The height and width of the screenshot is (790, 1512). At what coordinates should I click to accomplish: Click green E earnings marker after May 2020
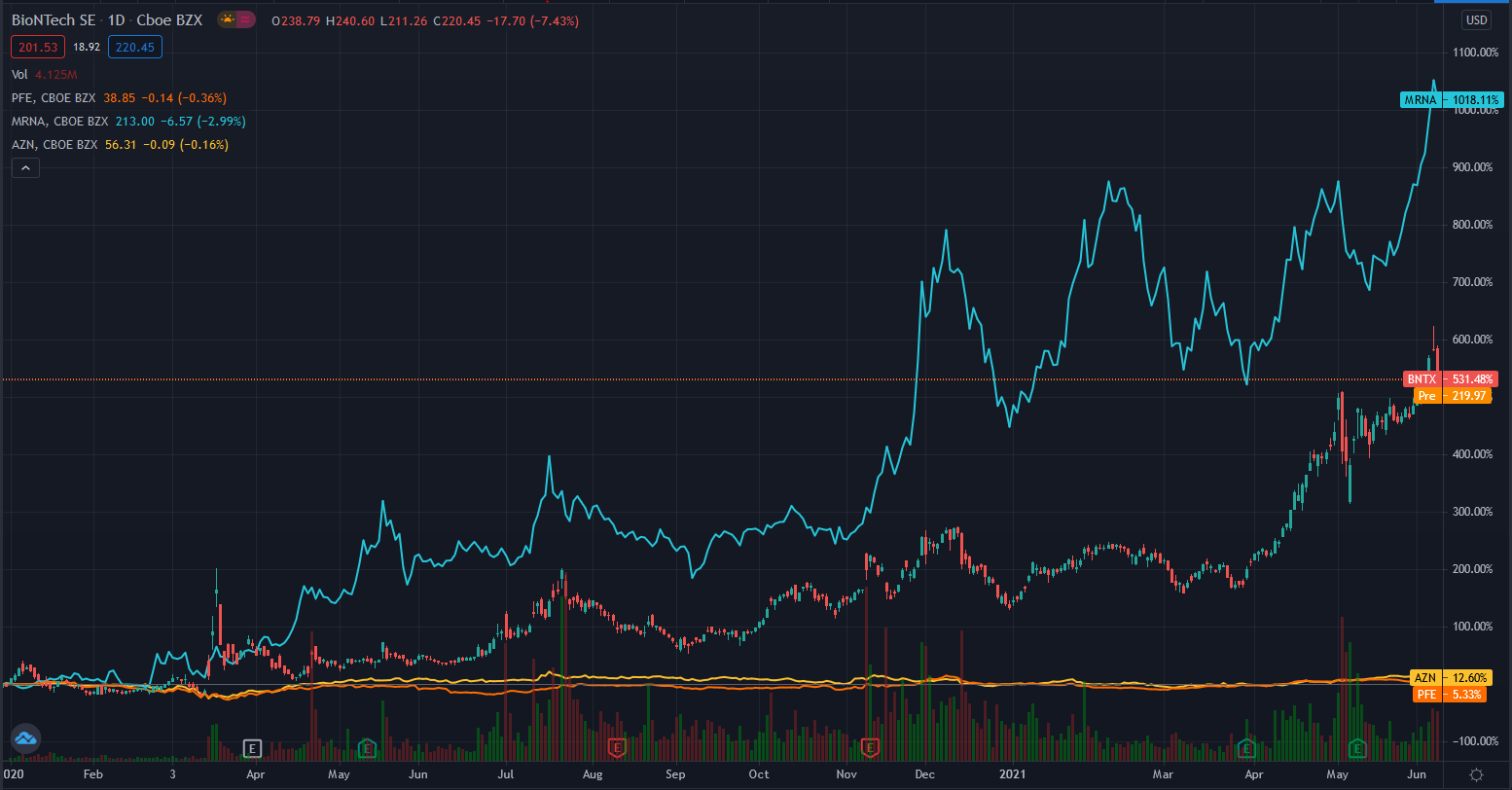366,748
